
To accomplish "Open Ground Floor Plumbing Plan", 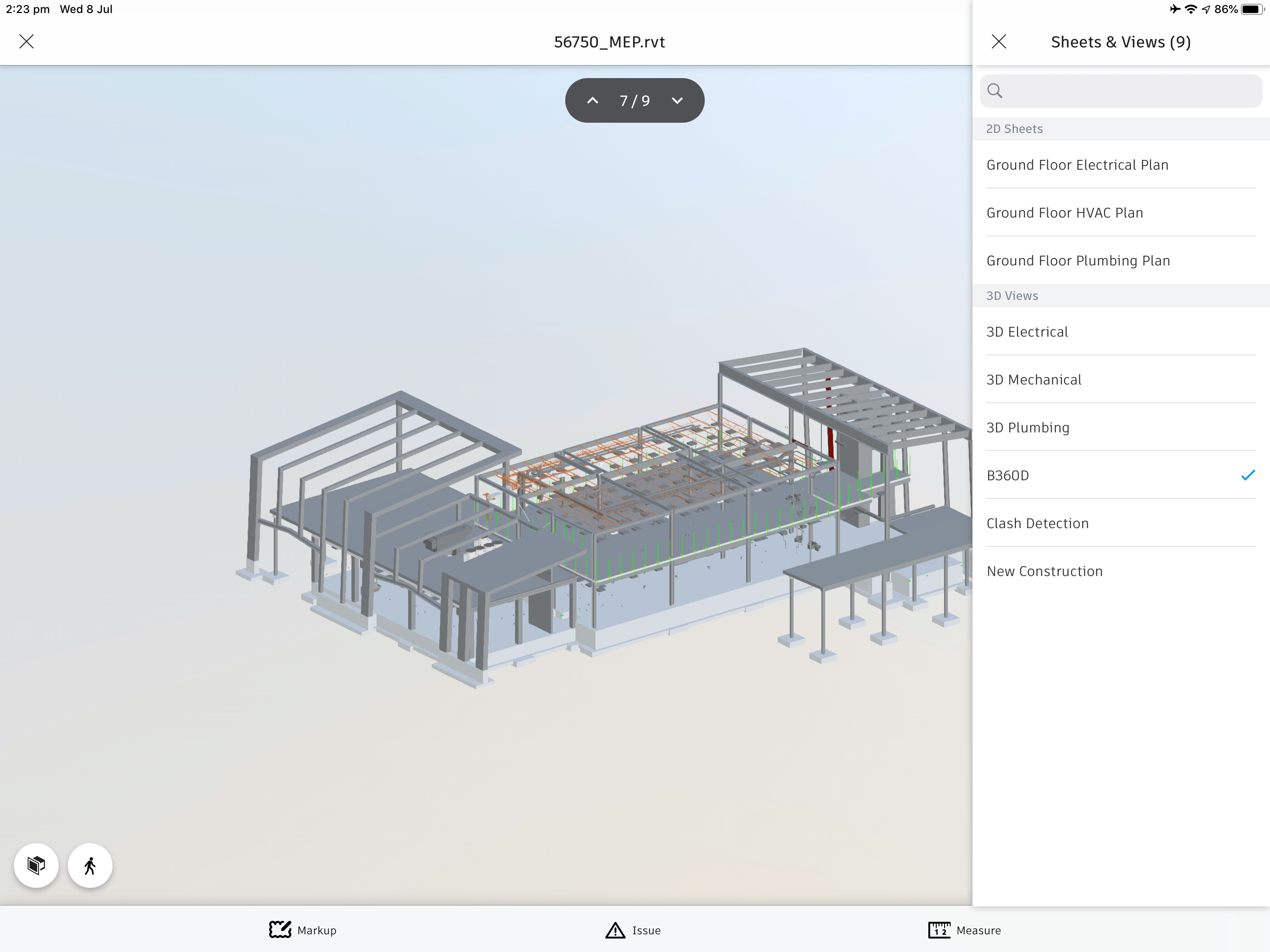I will tap(1078, 260).
